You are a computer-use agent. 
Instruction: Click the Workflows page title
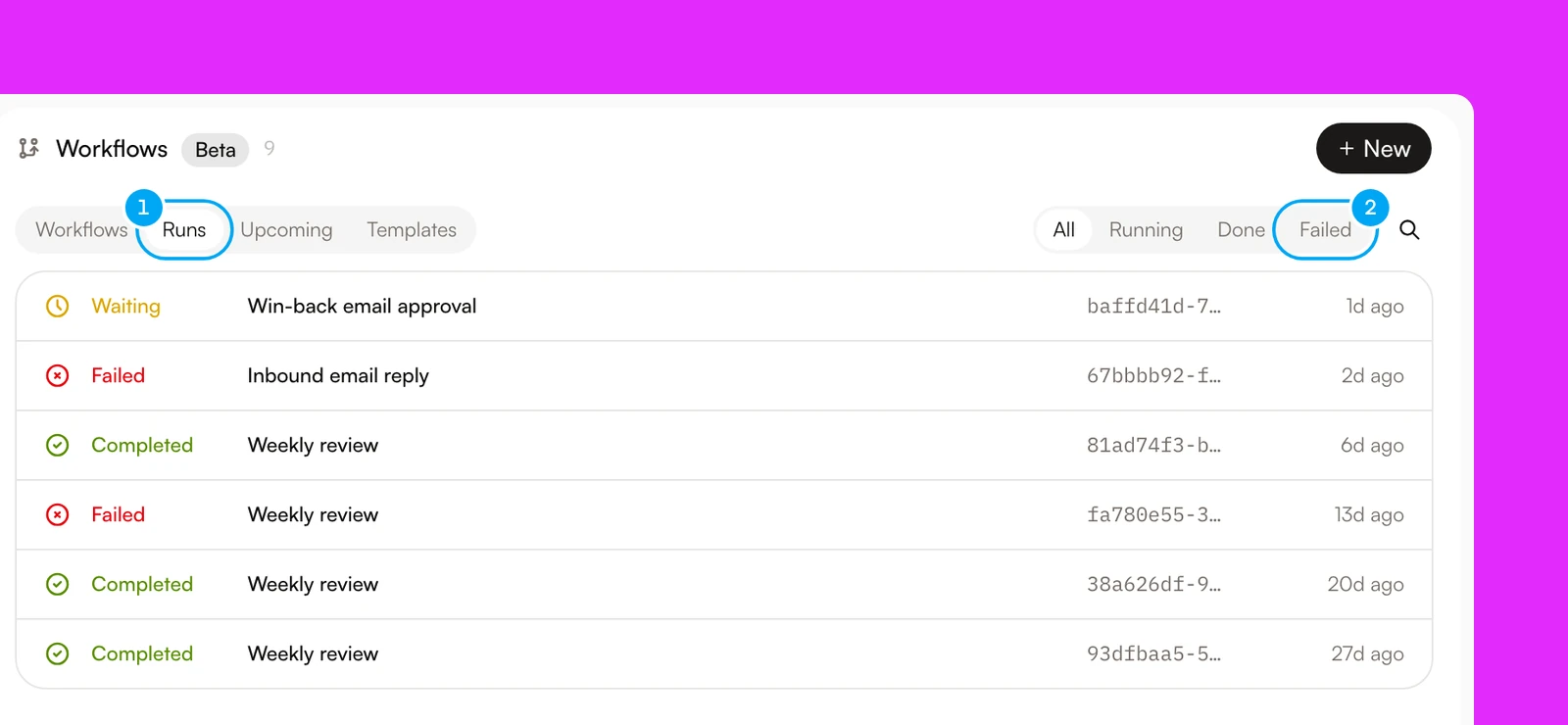112,148
